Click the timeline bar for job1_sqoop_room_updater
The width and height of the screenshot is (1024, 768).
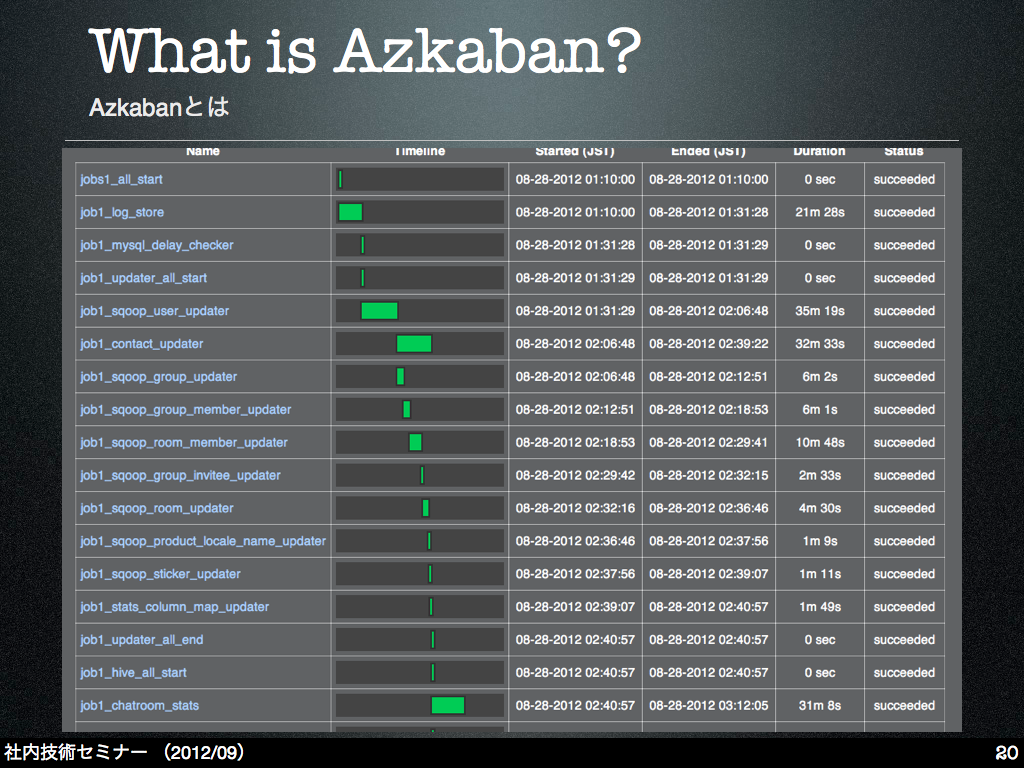(426, 508)
